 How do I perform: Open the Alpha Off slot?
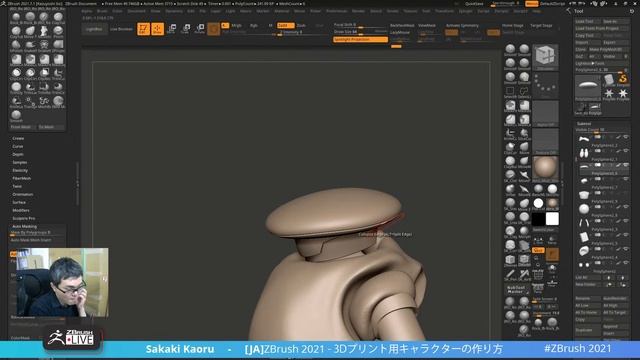click(x=545, y=113)
